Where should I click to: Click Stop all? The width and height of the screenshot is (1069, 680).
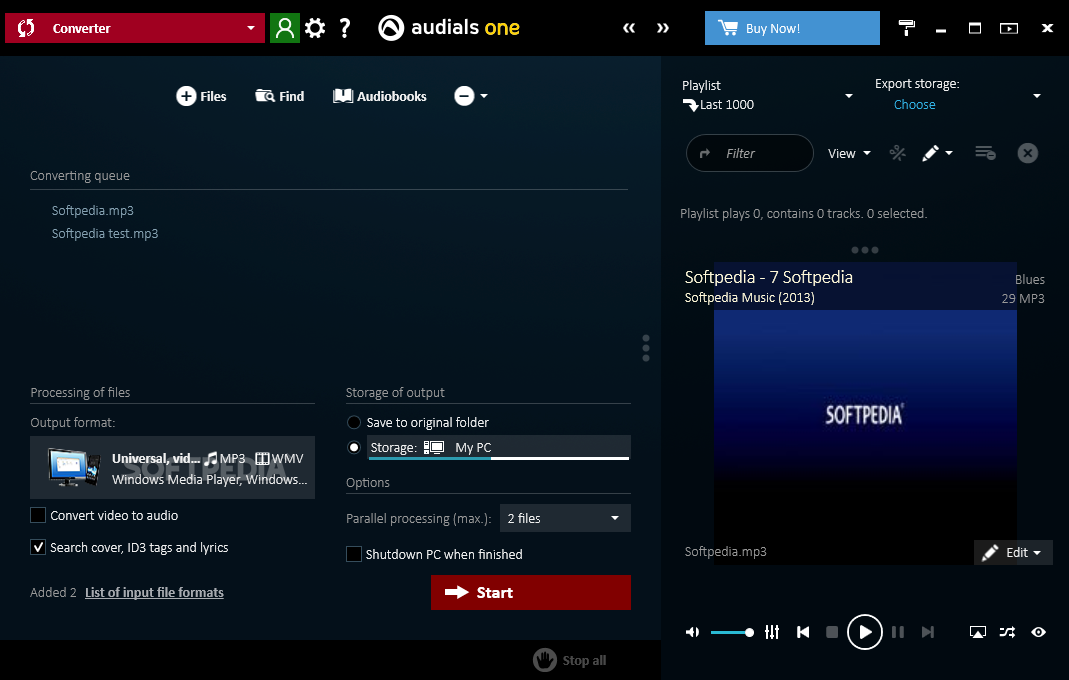tap(570, 660)
